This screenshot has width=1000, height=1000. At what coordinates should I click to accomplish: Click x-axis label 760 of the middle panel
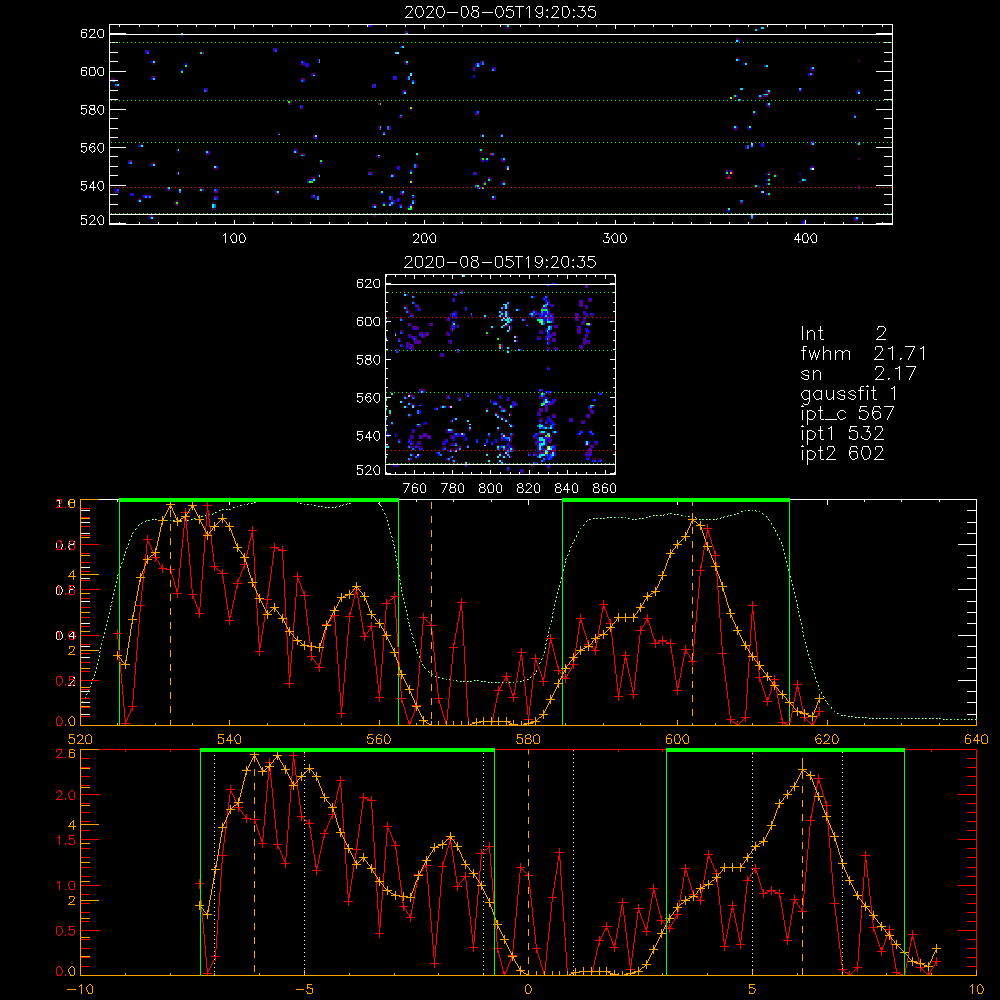pyautogui.click(x=415, y=489)
